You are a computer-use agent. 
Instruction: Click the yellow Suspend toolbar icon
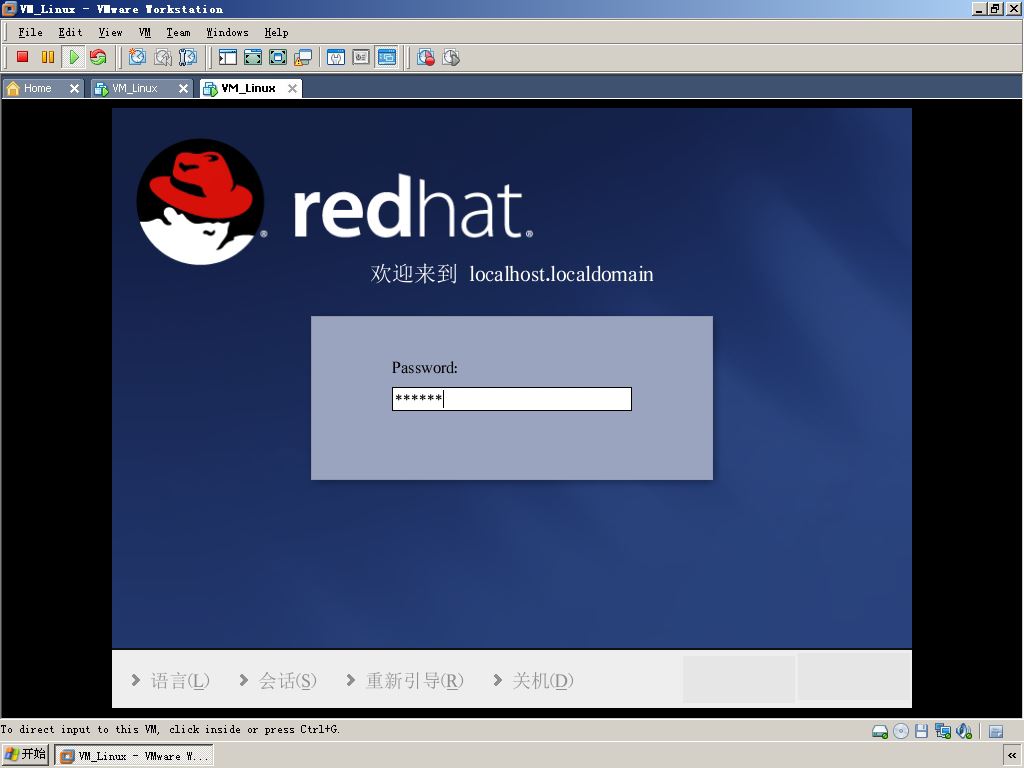[48, 57]
